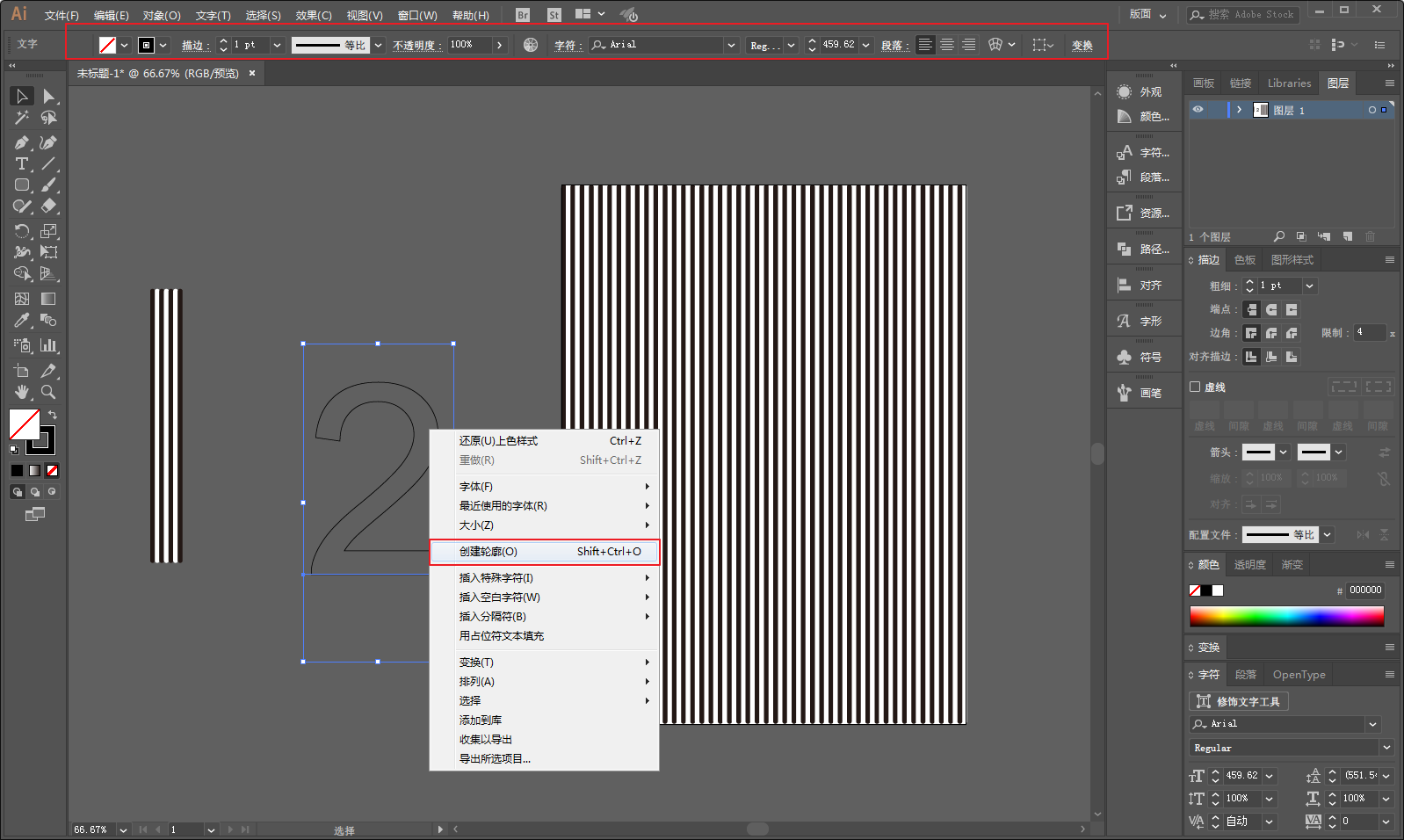This screenshot has width=1404, height=840.
Task: Select the Rotate tool
Action: click(22, 231)
